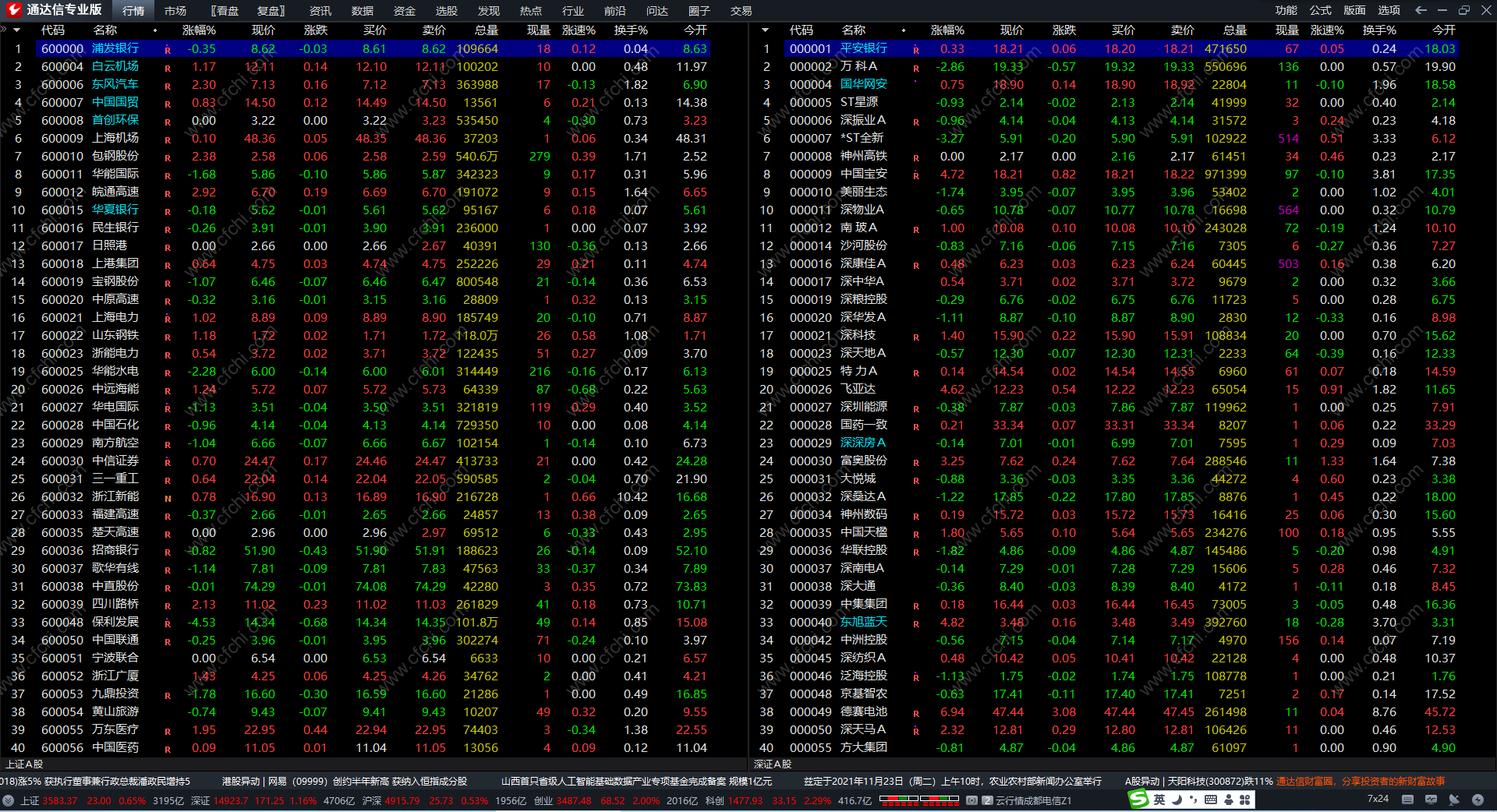1497x812 pixels.
Task: Select the 上证A股 tab at bottom
Action: (24, 764)
